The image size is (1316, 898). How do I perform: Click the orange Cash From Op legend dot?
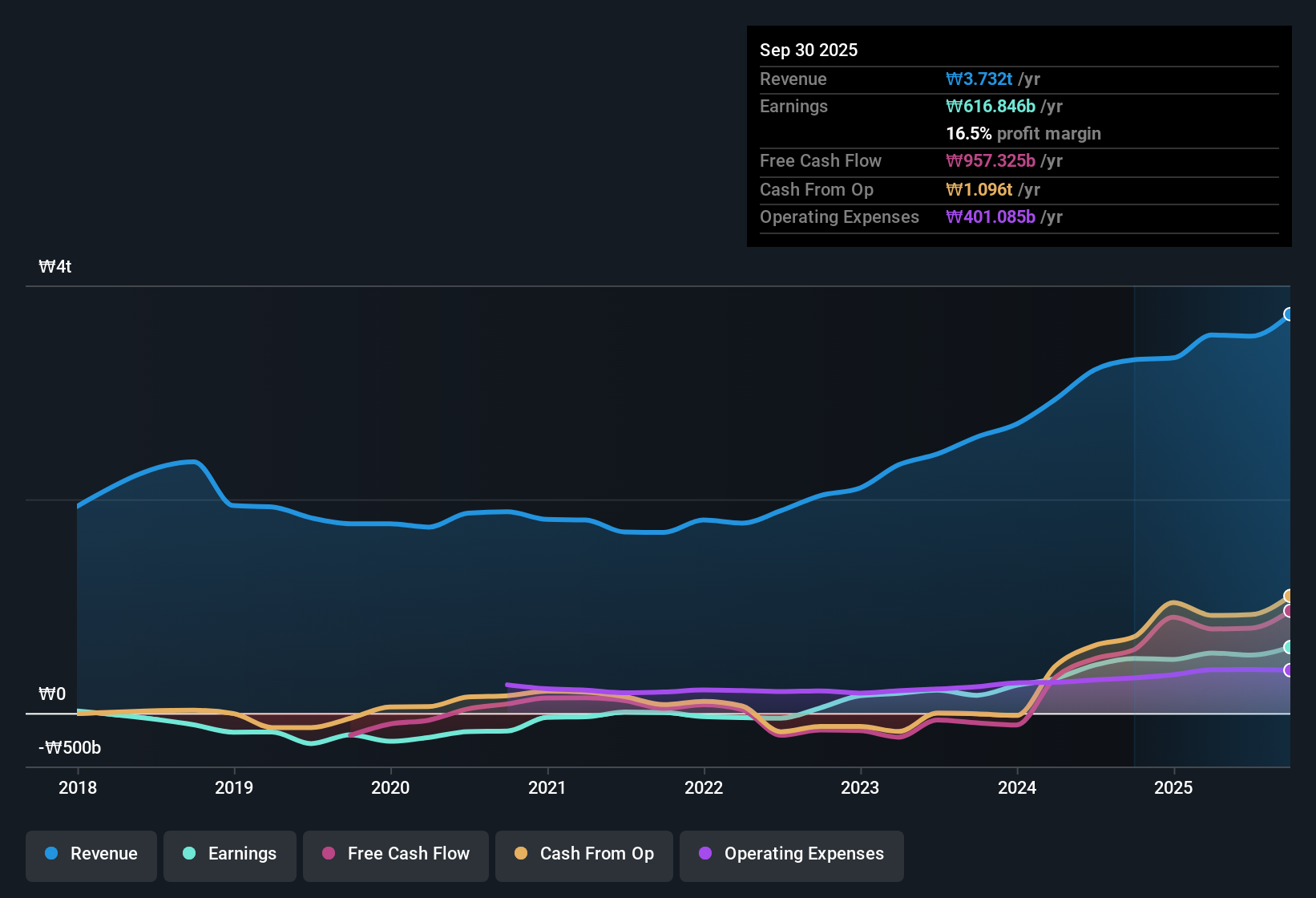tap(520, 854)
